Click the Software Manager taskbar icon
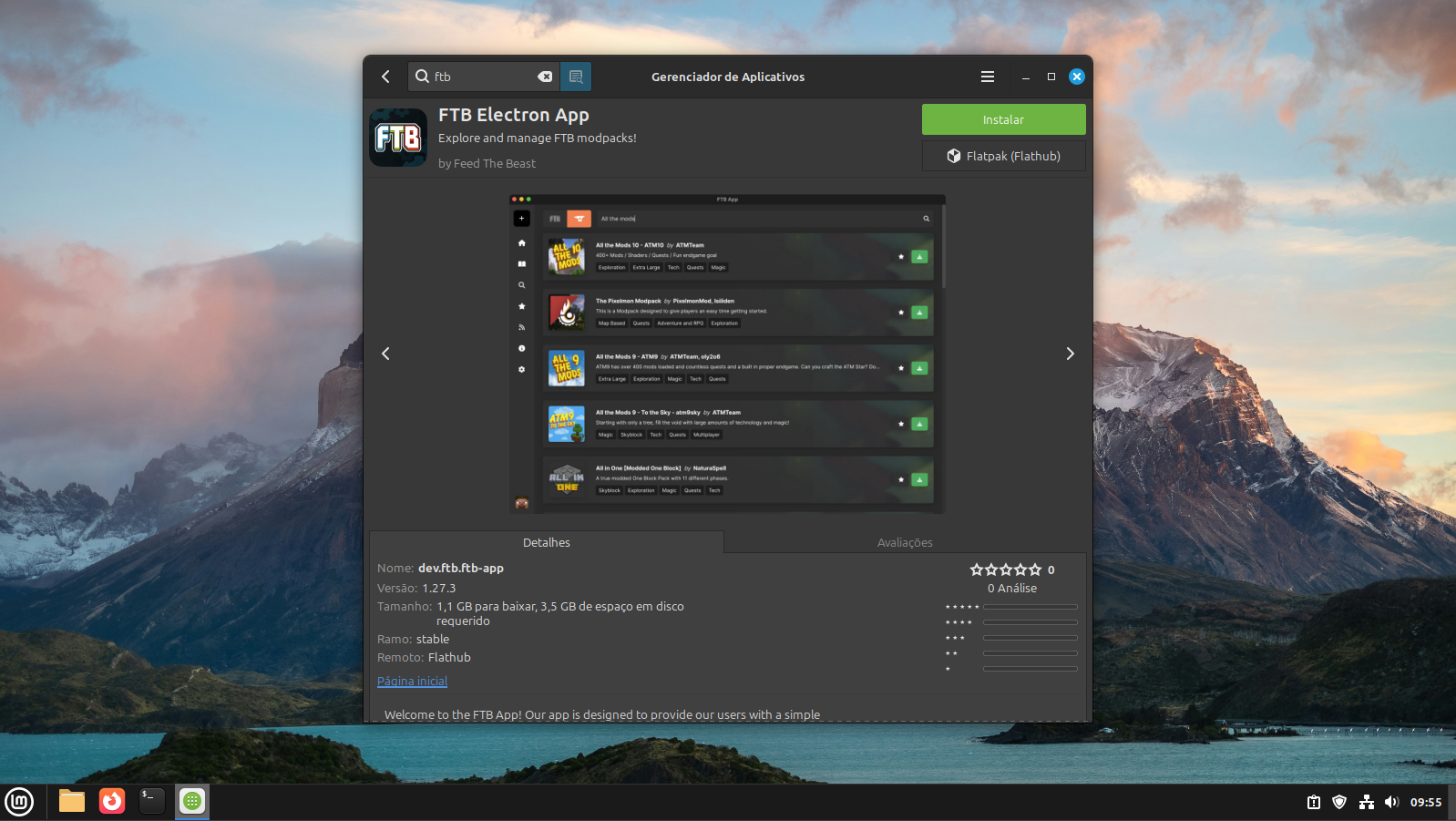This screenshot has height=821, width=1456. pyautogui.click(x=192, y=801)
